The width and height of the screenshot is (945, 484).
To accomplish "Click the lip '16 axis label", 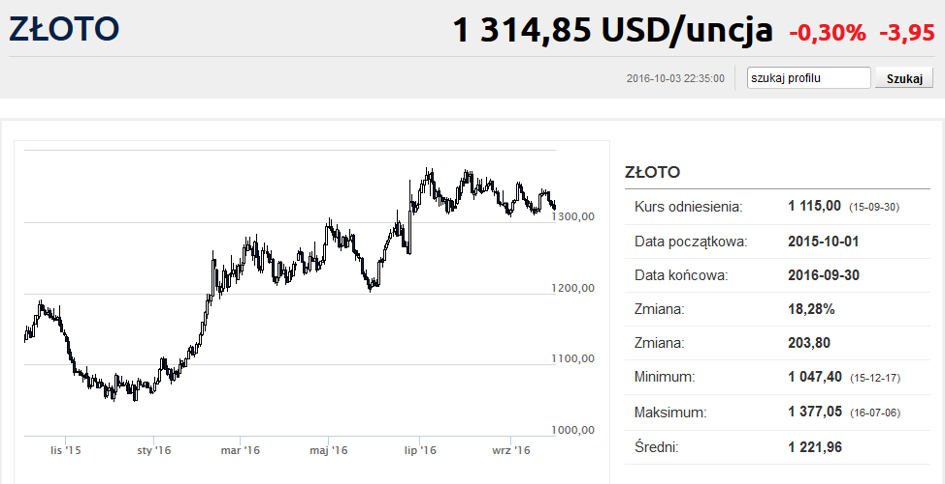I will coord(420,450).
